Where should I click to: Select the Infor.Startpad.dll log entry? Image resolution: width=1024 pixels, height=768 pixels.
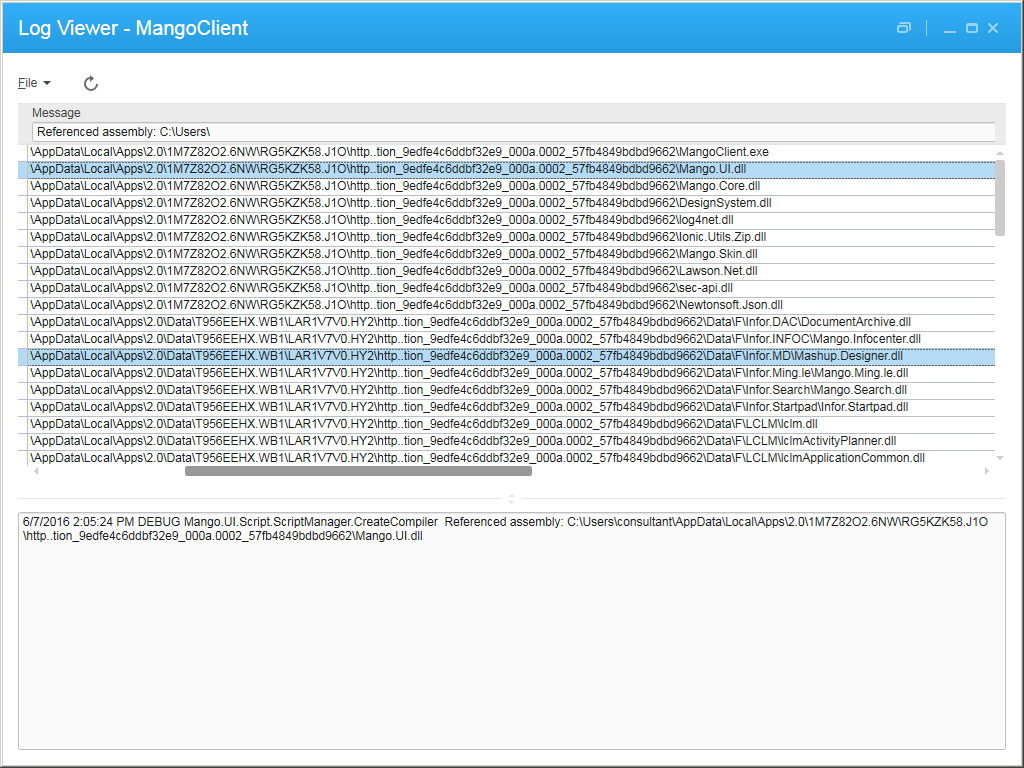[400, 407]
